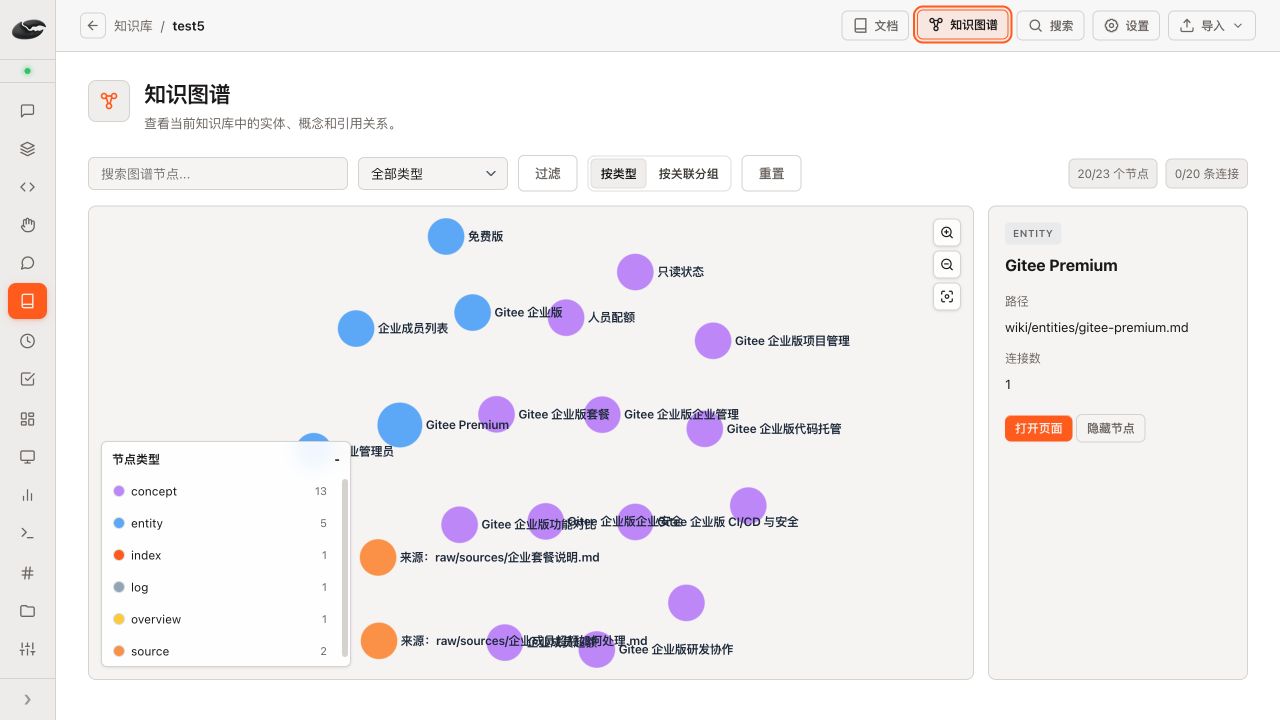Open the square speech-bubble chat icon
This screenshot has width=1280, height=720.
point(28,111)
